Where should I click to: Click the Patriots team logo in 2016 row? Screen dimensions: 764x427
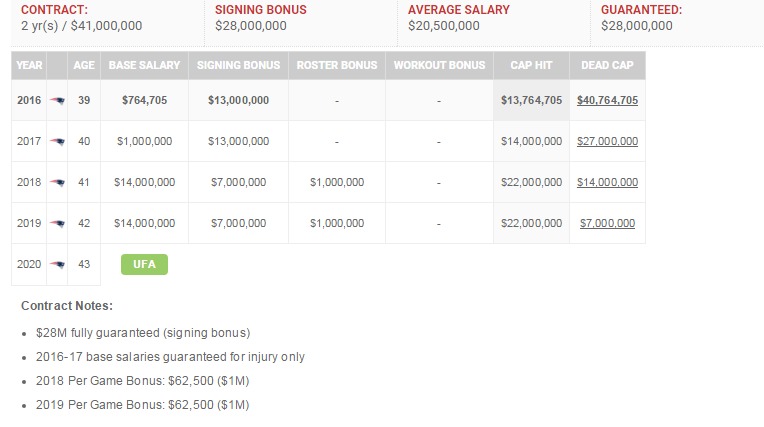(57, 100)
